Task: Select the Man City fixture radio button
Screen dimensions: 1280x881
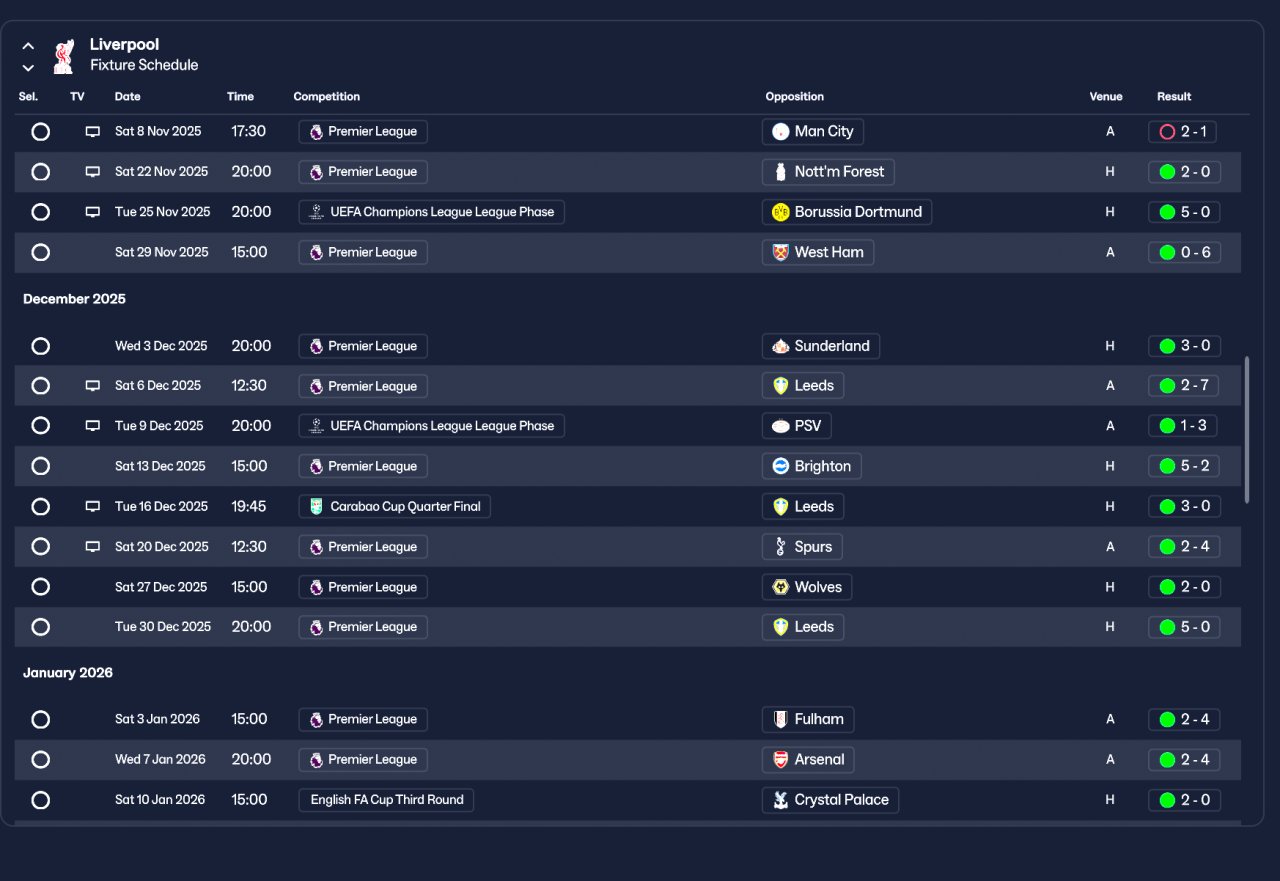Action: (40, 132)
